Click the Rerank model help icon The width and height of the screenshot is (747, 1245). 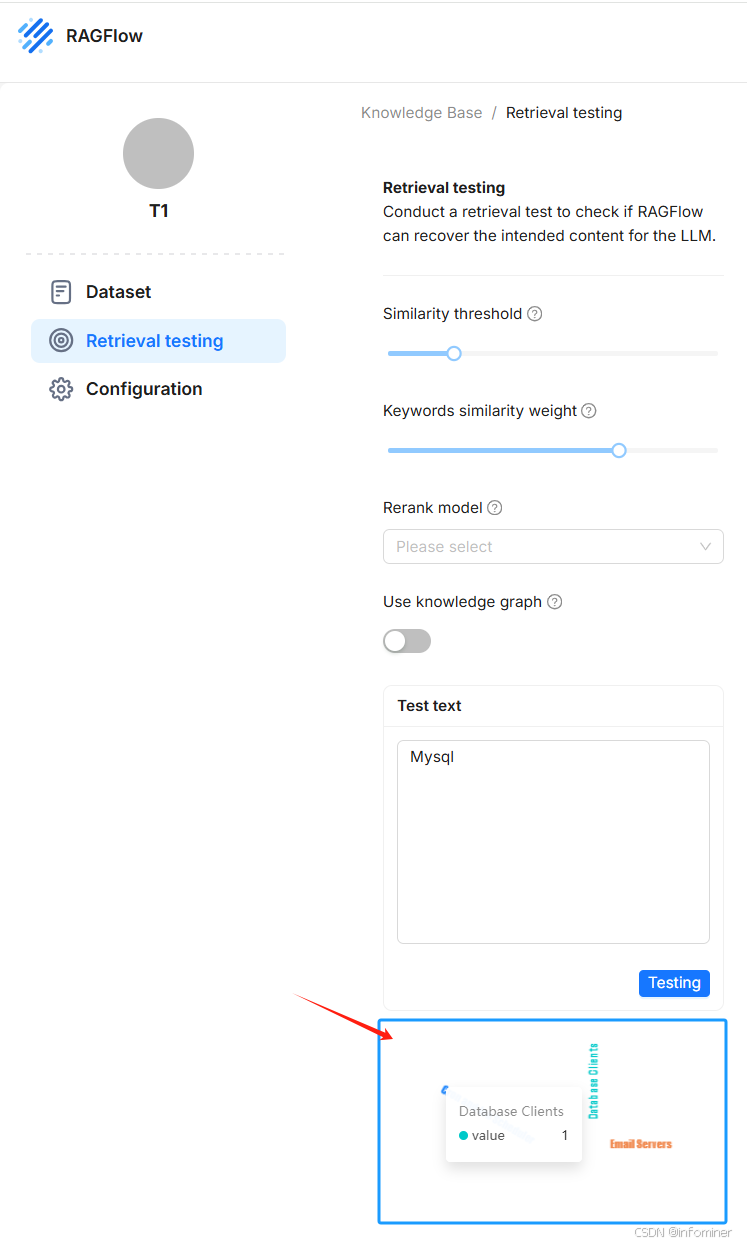[494, 508]
